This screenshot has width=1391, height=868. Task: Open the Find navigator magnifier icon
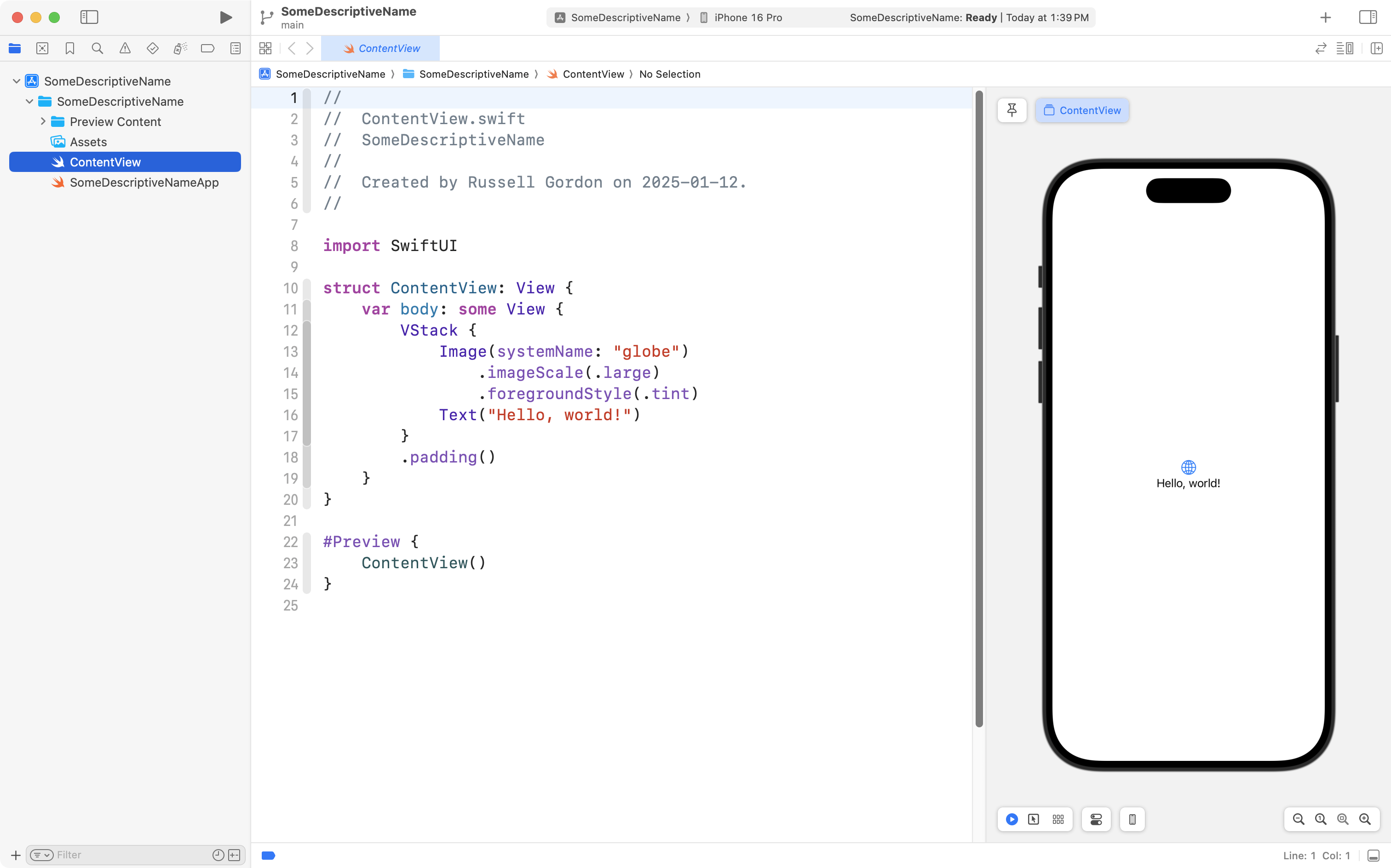click(x=97, y=48)
